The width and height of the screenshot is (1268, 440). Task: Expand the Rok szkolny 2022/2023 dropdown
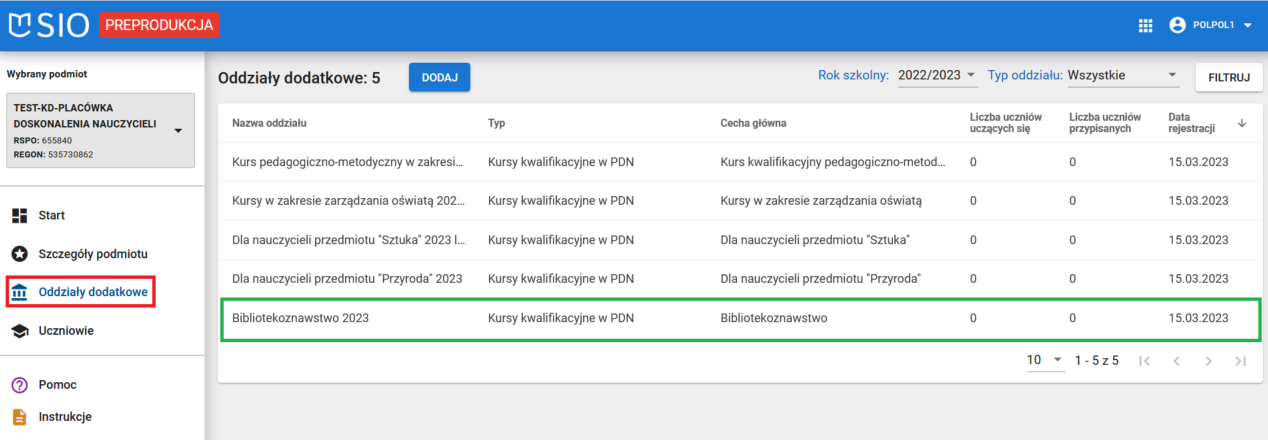pyautogui.click(x=970, y=75)
